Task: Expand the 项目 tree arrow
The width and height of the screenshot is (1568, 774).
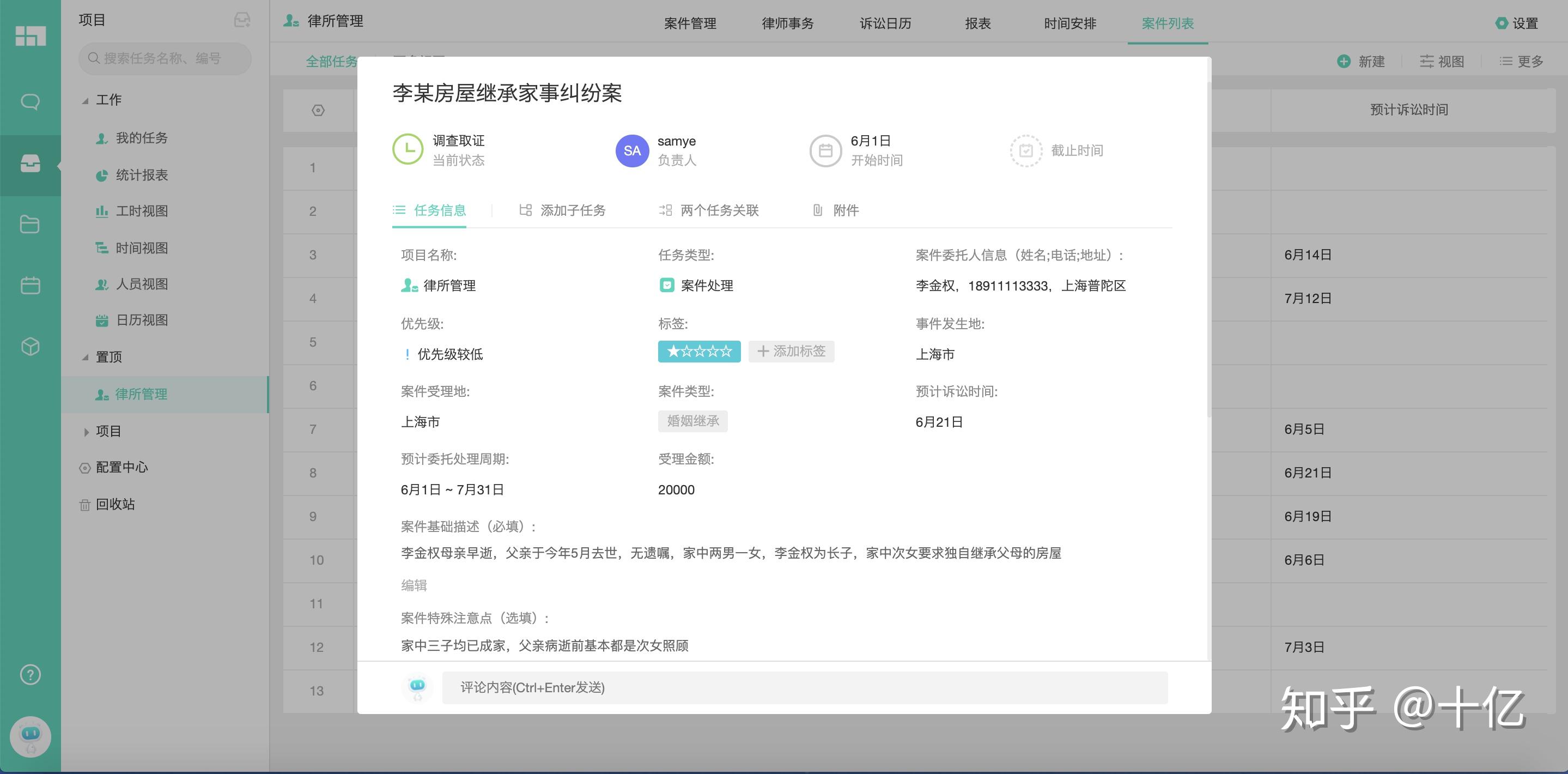Action: tap(86, 432)
